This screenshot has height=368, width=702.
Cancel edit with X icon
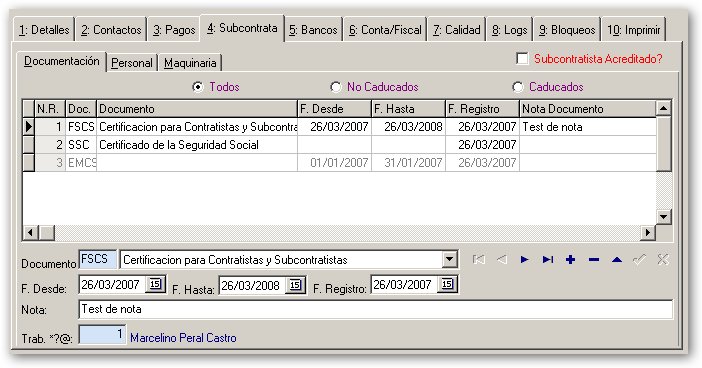663,260
